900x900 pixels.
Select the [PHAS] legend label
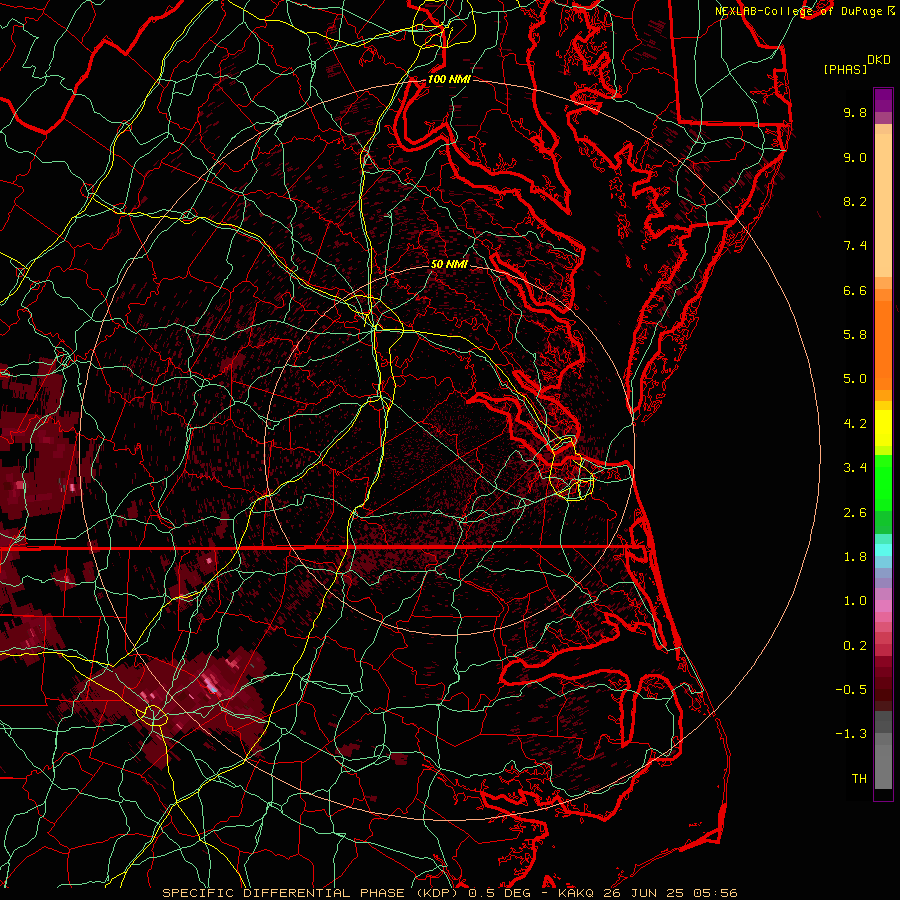pos(845,70)
